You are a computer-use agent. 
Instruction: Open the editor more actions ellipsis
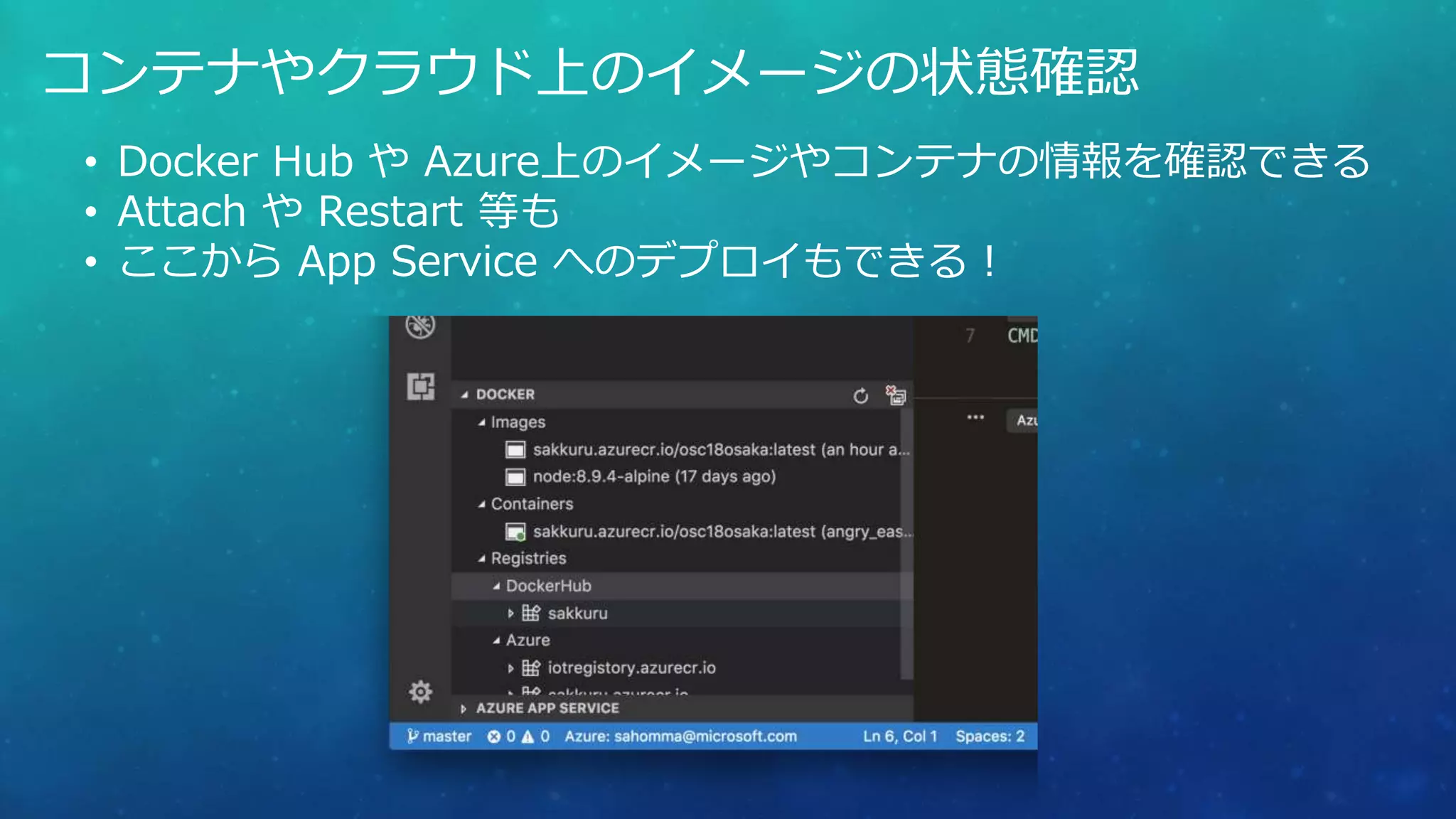pos(975,417)
